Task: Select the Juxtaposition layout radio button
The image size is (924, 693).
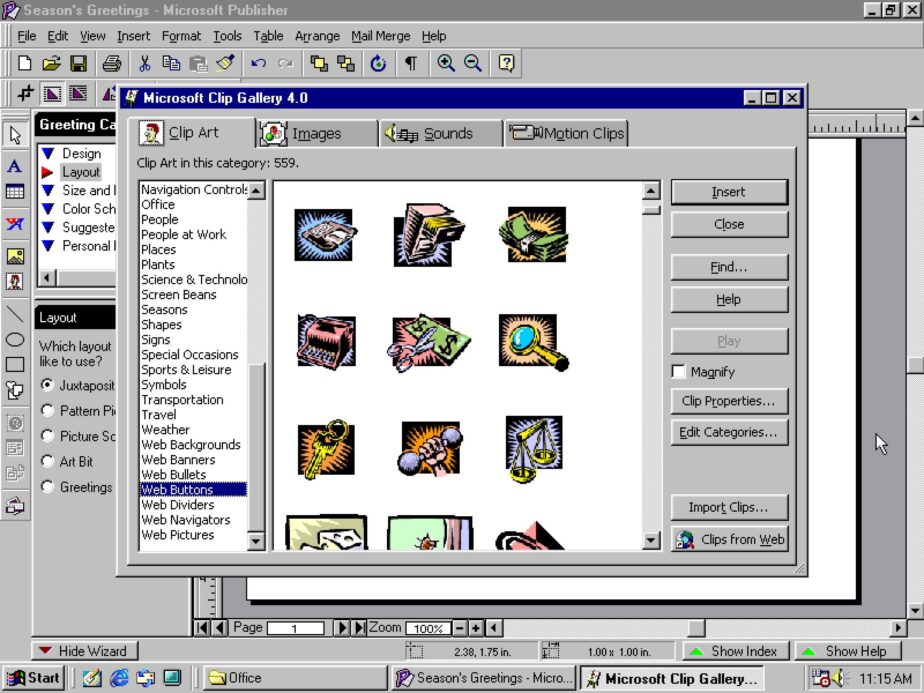Action: point(48,385)
